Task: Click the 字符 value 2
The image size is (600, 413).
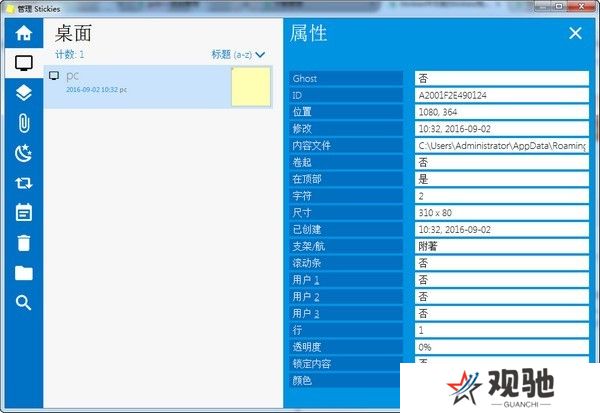Action: click(x=502, y=196)
